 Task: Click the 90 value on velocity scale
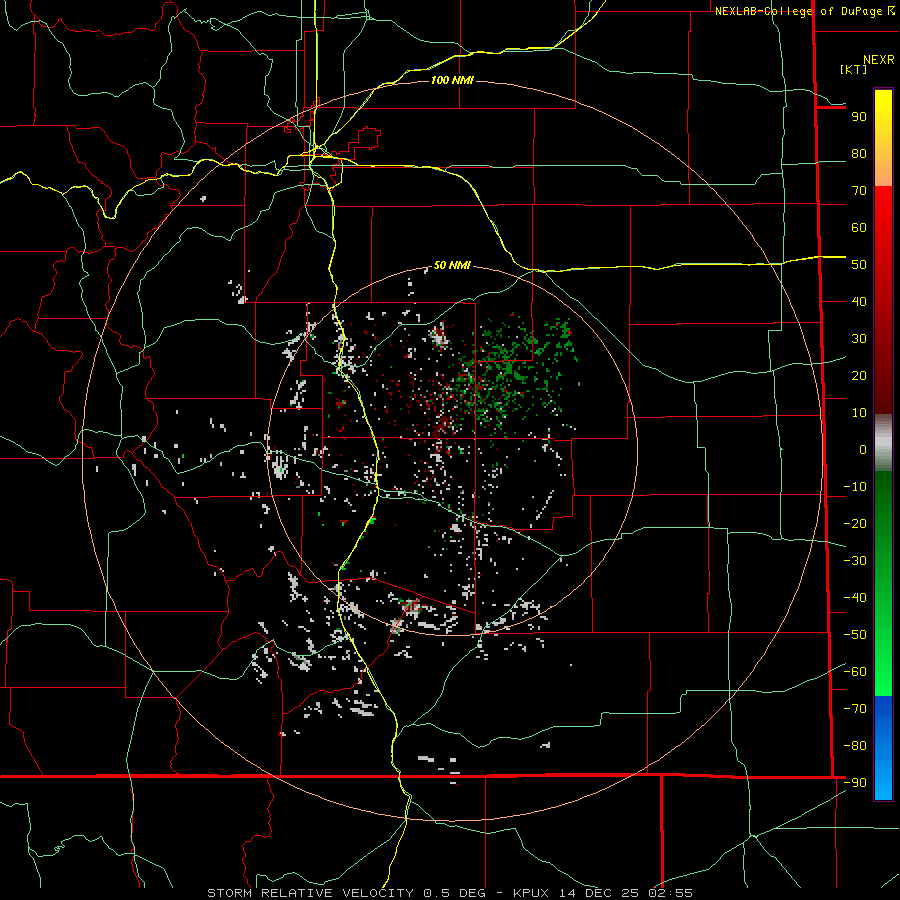pyautogui.click(x=859, y=117)
